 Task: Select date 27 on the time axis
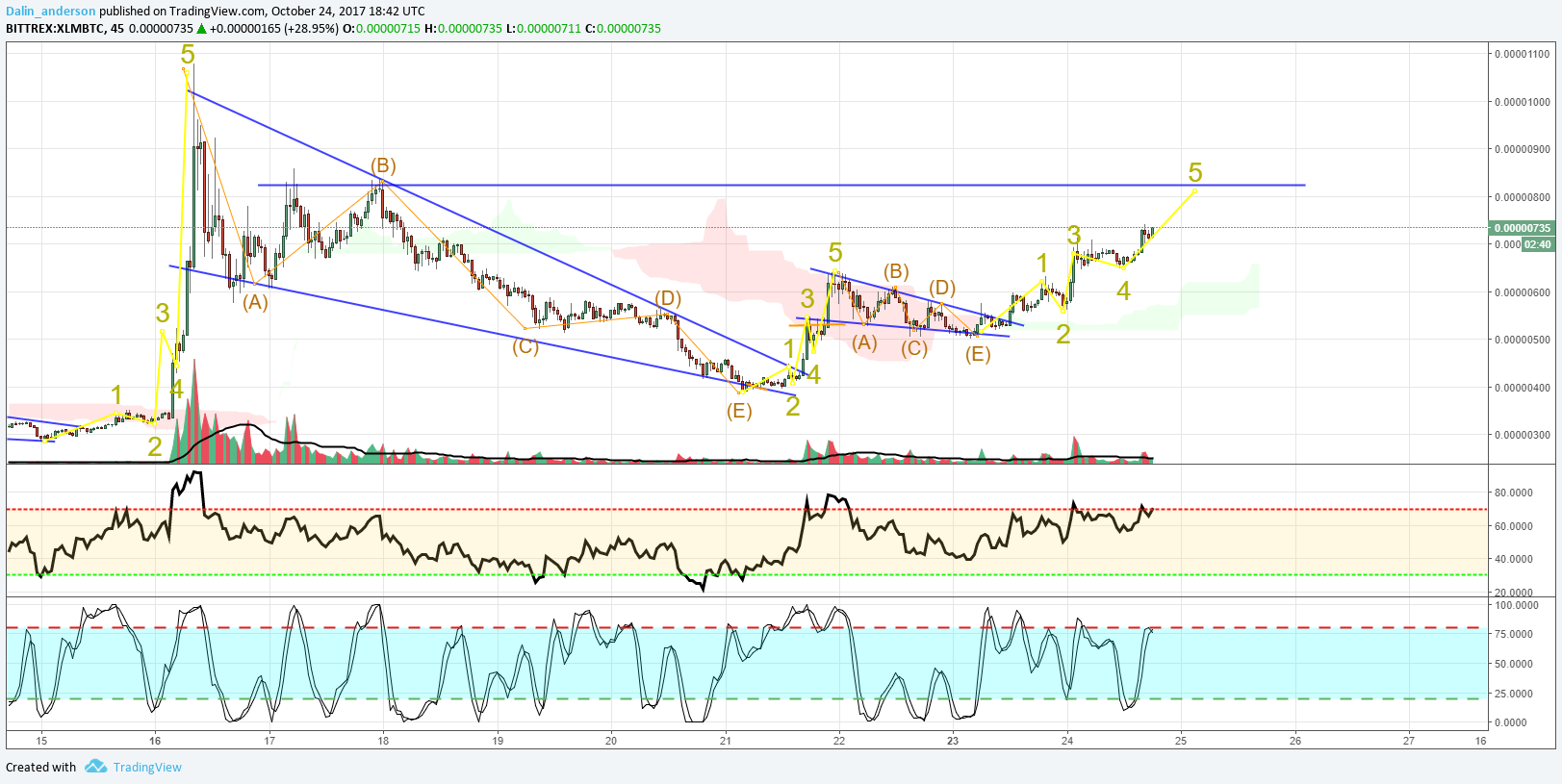pos(1409,741)
